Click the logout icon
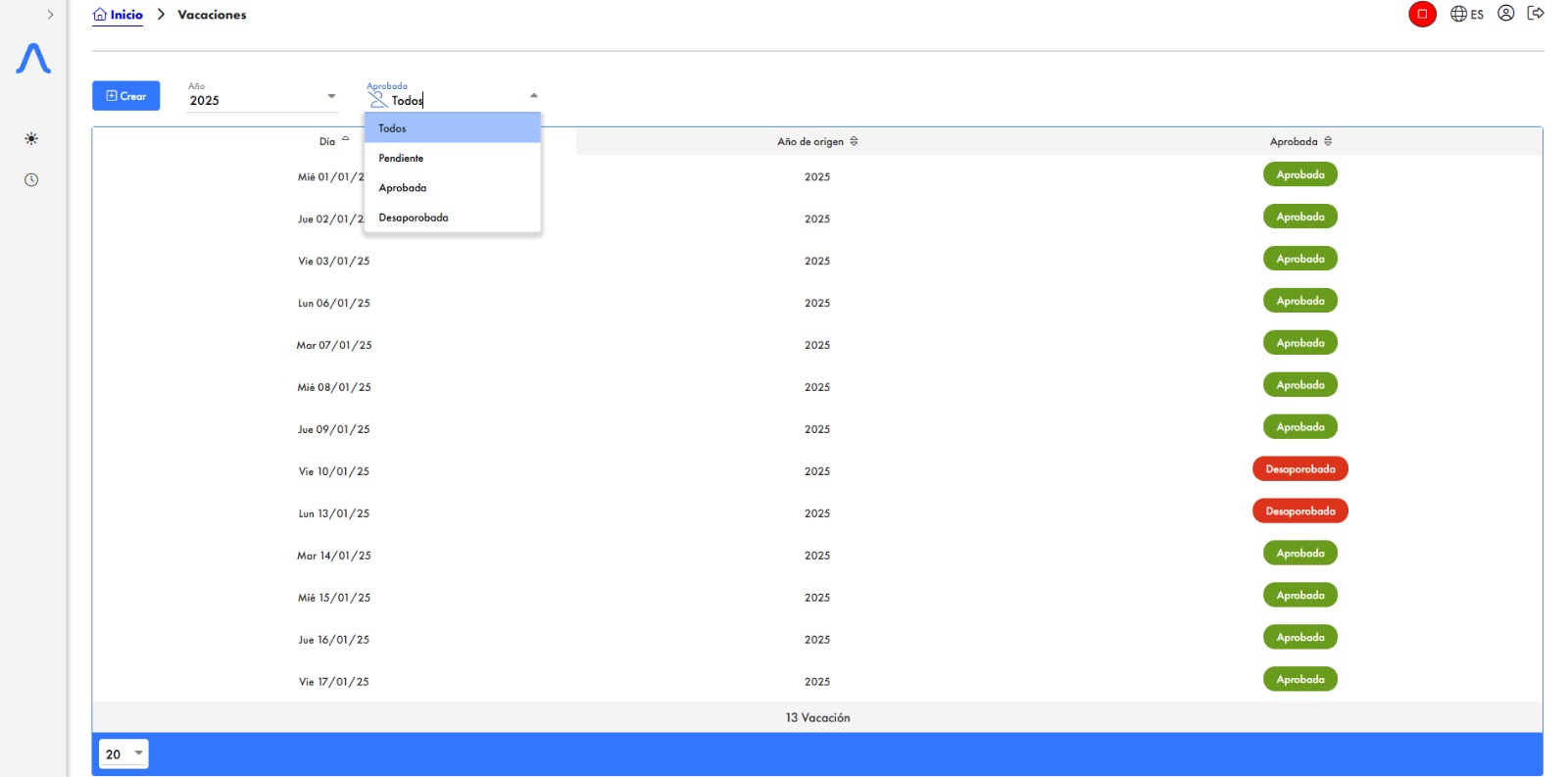Viewport: 1568px width, 777px height. coord(1536,14)
